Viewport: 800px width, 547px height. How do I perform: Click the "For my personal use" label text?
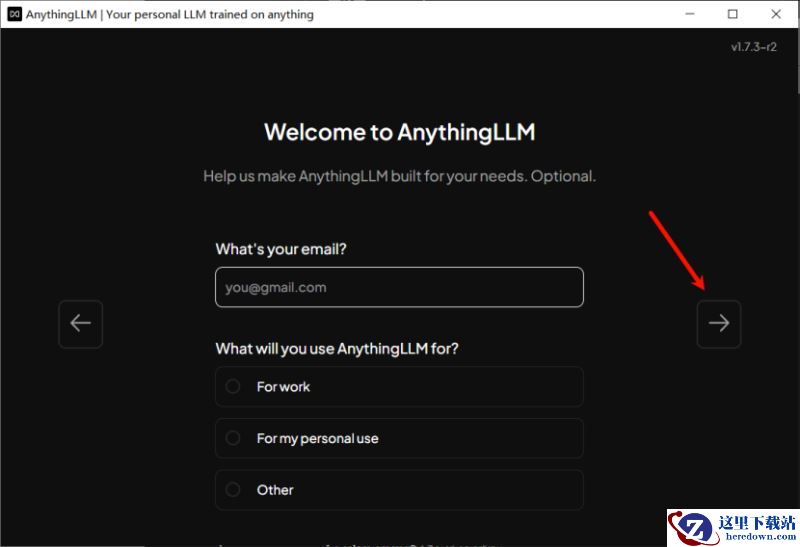[x=317, y=438]
